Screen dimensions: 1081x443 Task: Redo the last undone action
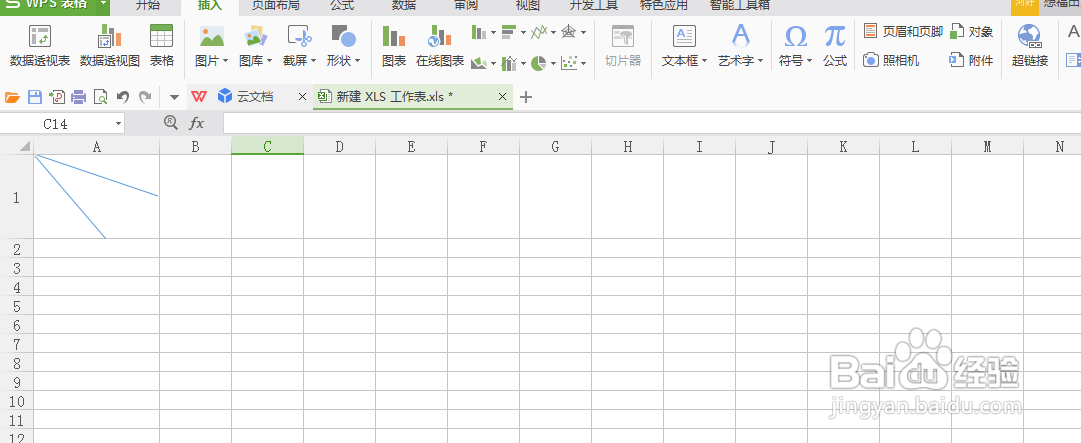[145, 97]
